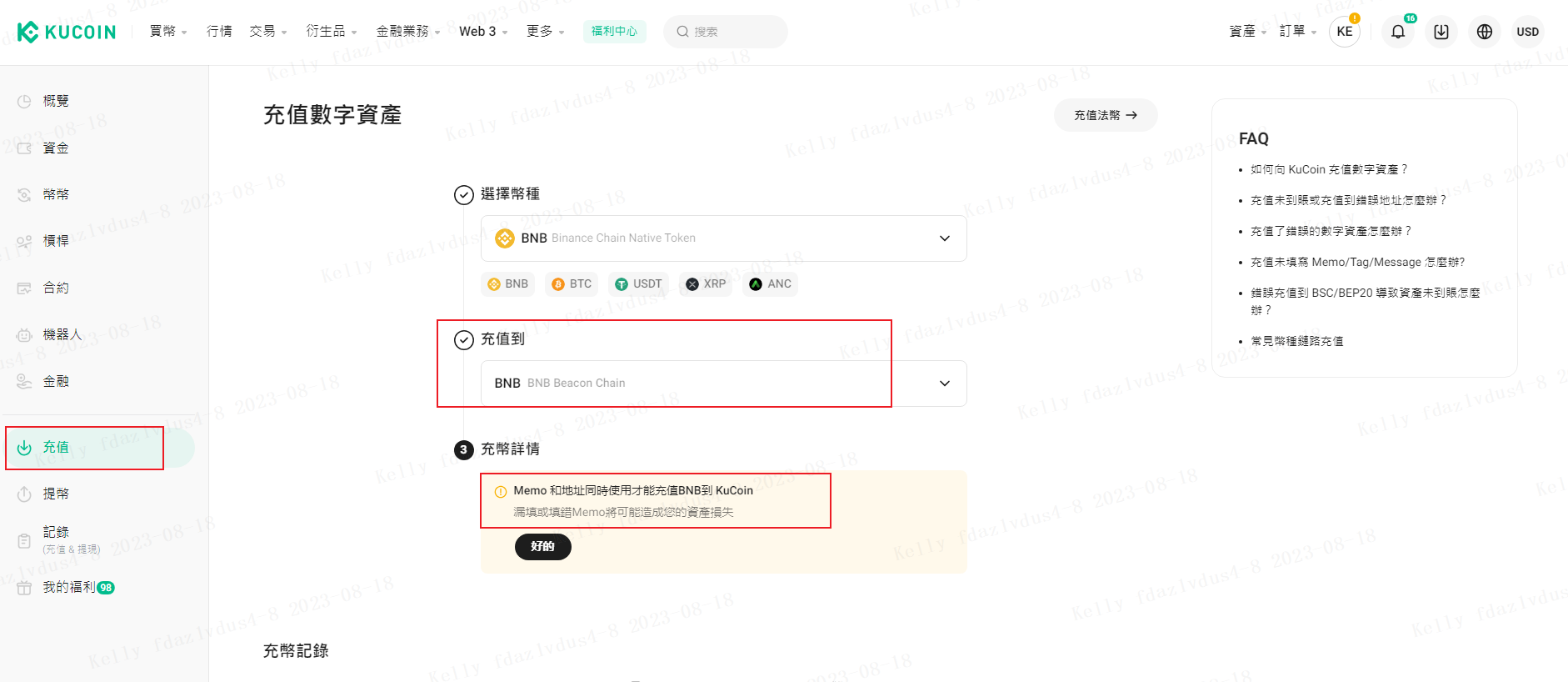Select the USDT quick coin chip
This screenshot has height=682, width=1568.
[x=638, y=284]
